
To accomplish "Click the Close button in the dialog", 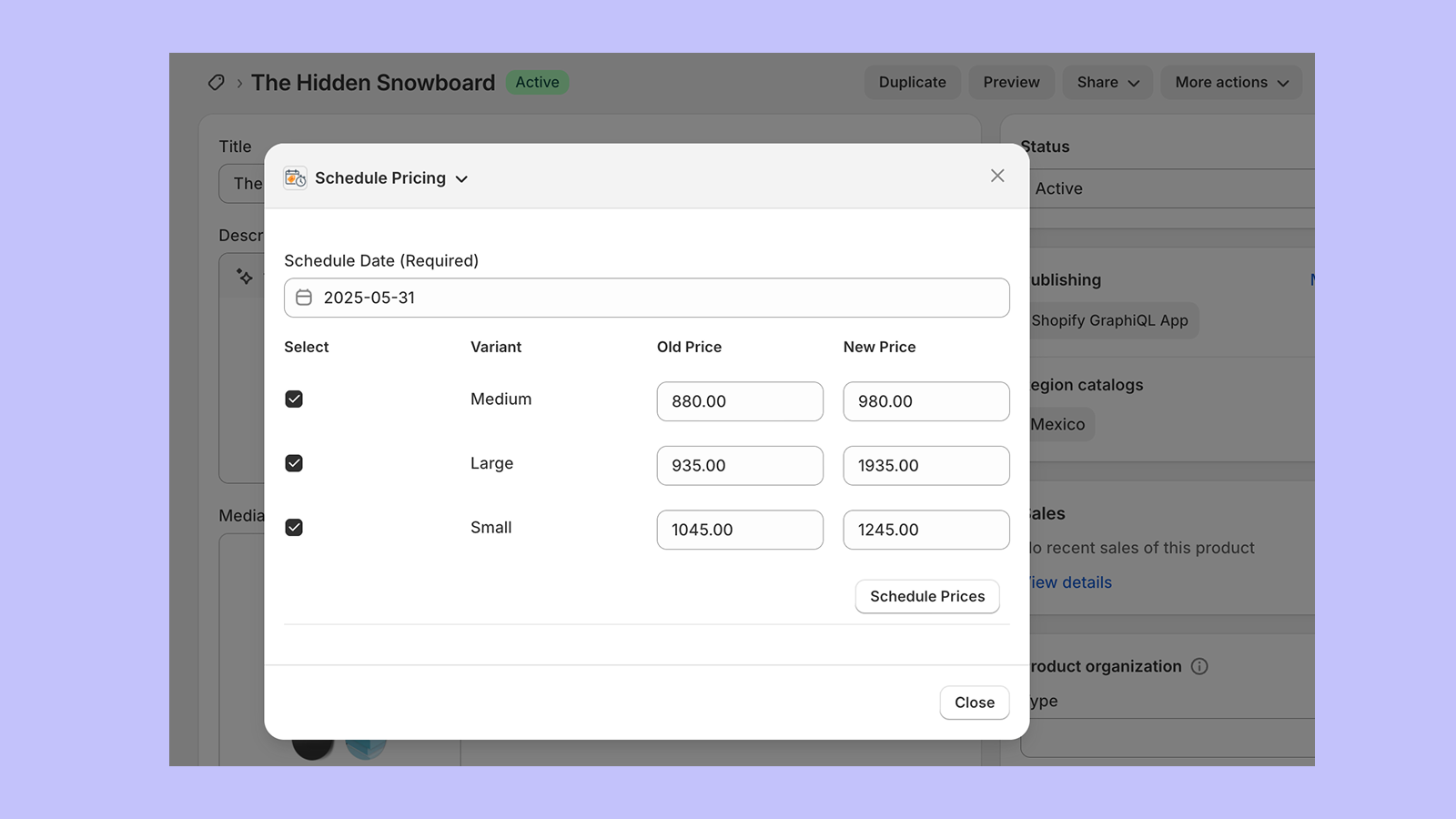I will click(974, 702).
